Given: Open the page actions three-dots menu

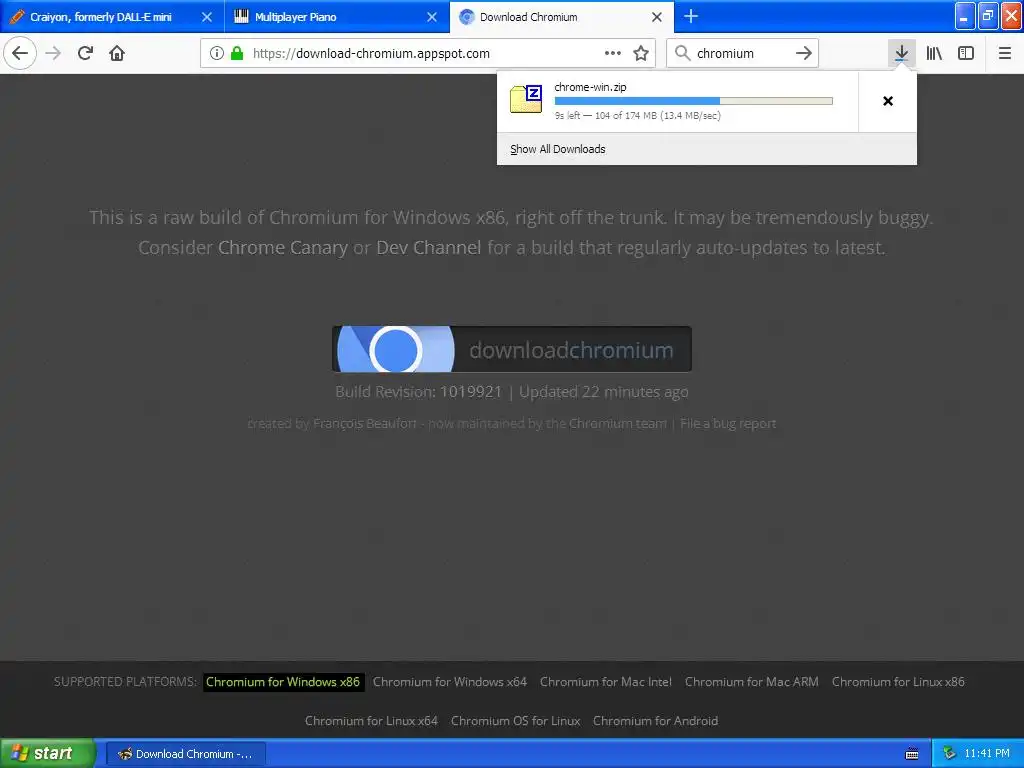Looking at the screenshot, I should tap(613, 53).
